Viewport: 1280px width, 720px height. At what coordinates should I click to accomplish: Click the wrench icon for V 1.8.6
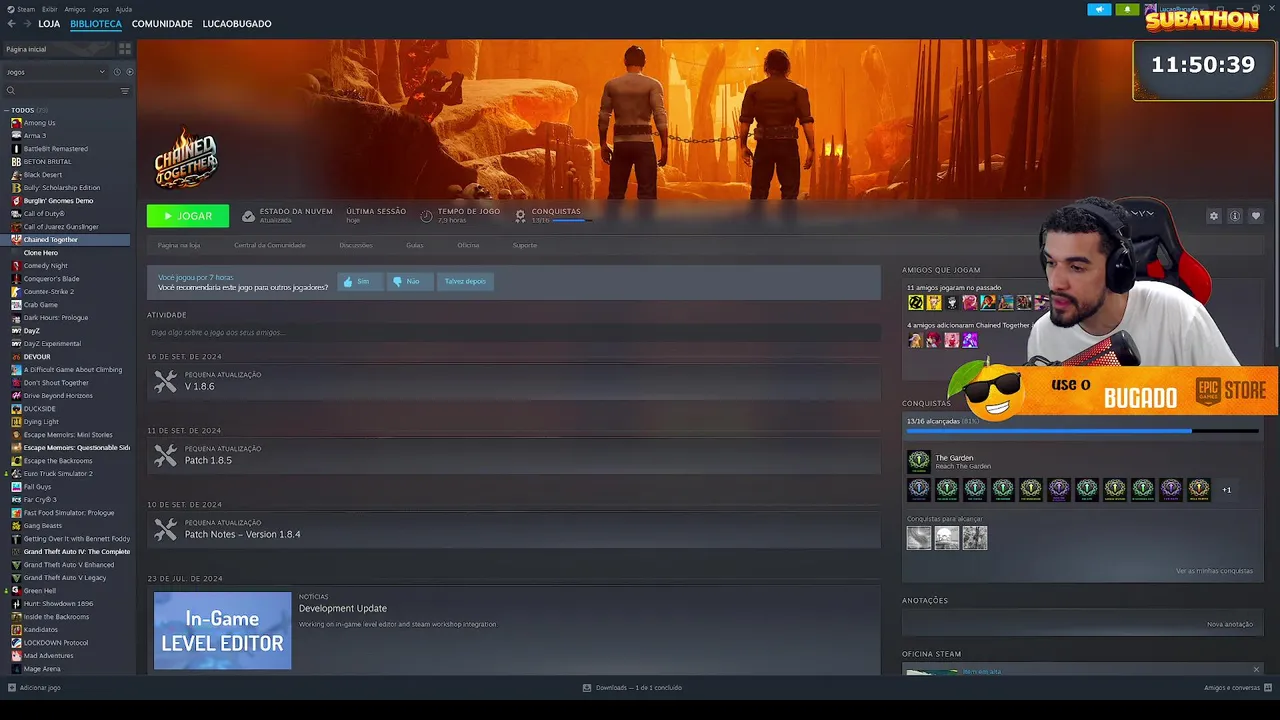pyautogui.click(x=166, y=381)
